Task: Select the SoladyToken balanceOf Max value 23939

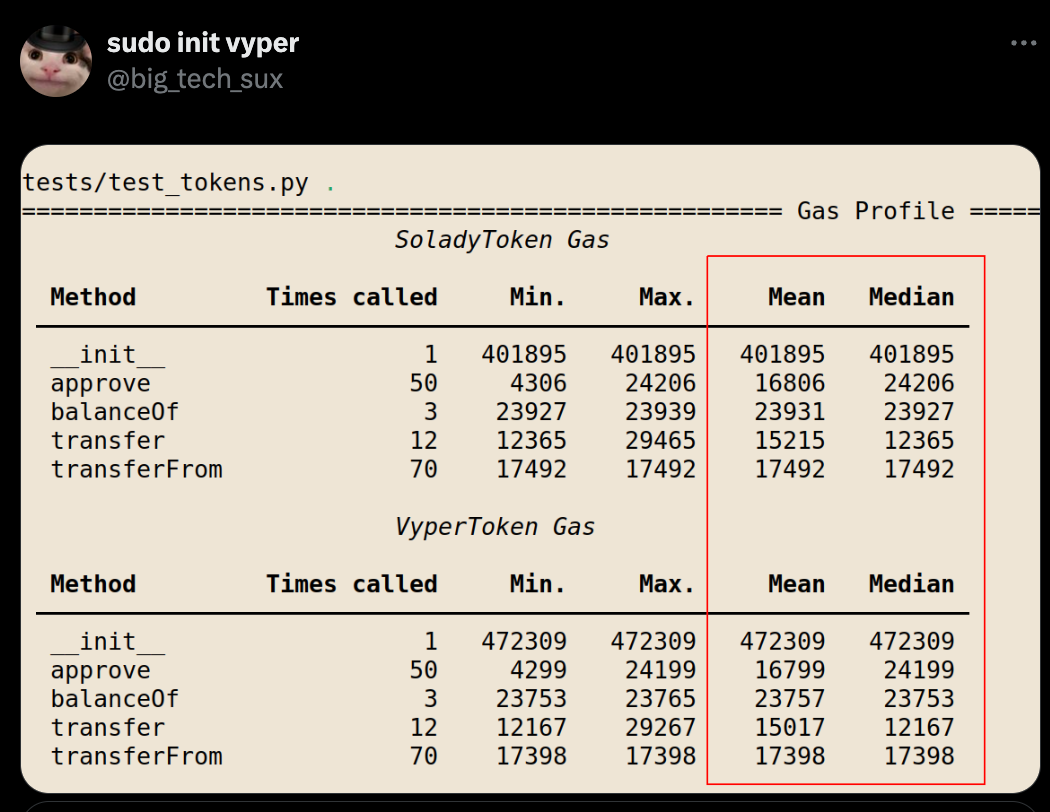Action: pyautogui.click(x=660, y=412)
